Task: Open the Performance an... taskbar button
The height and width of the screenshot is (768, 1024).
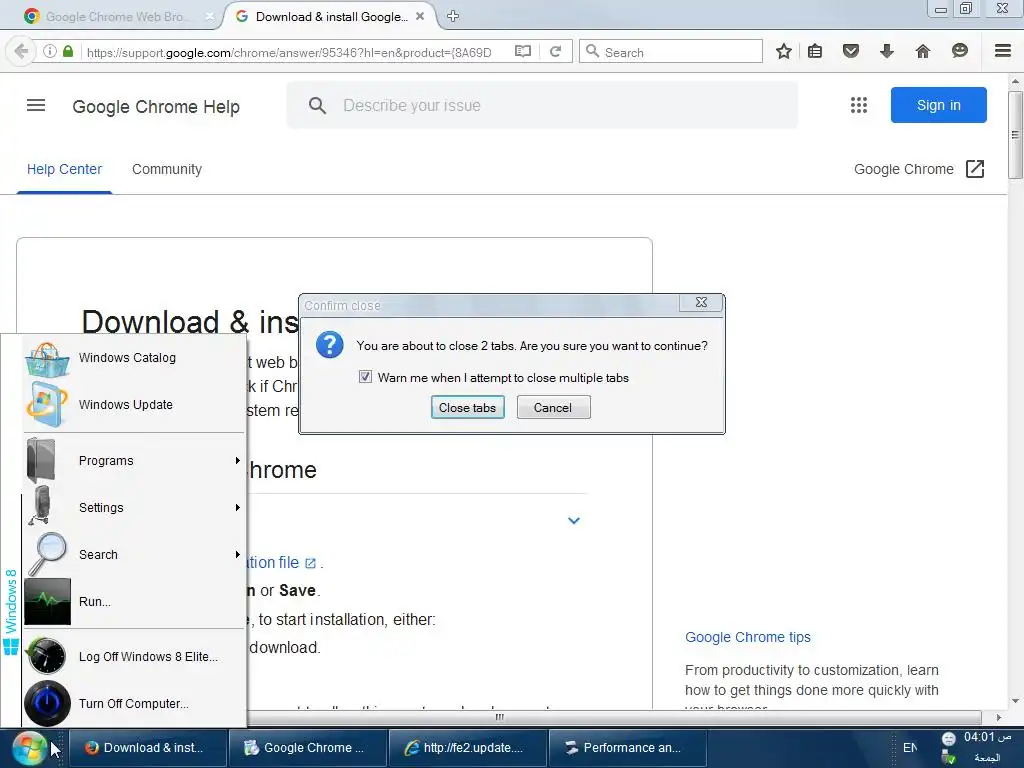Action: (x=628, y=748)
